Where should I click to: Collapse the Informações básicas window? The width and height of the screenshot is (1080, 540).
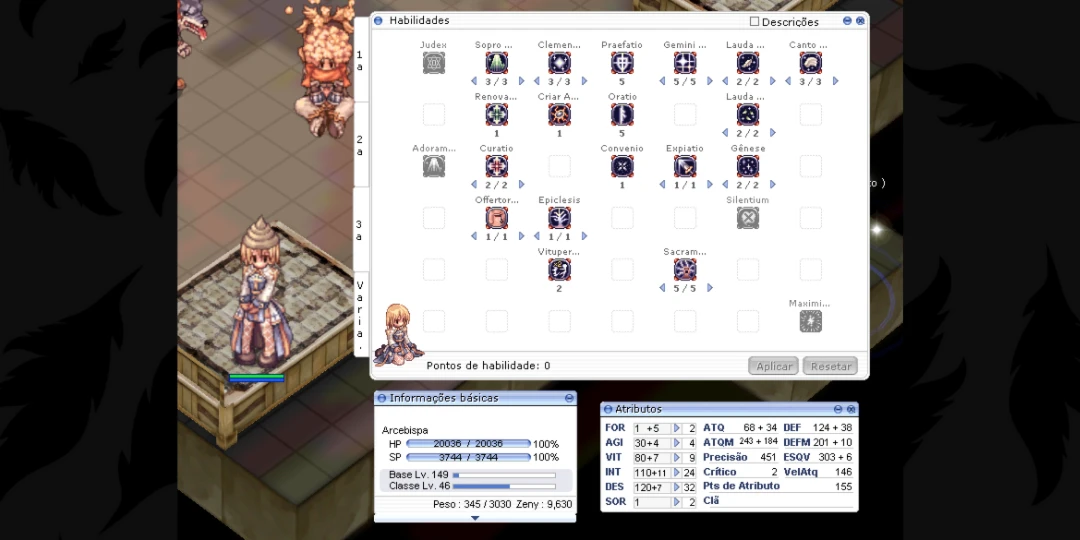pos(569,398)
